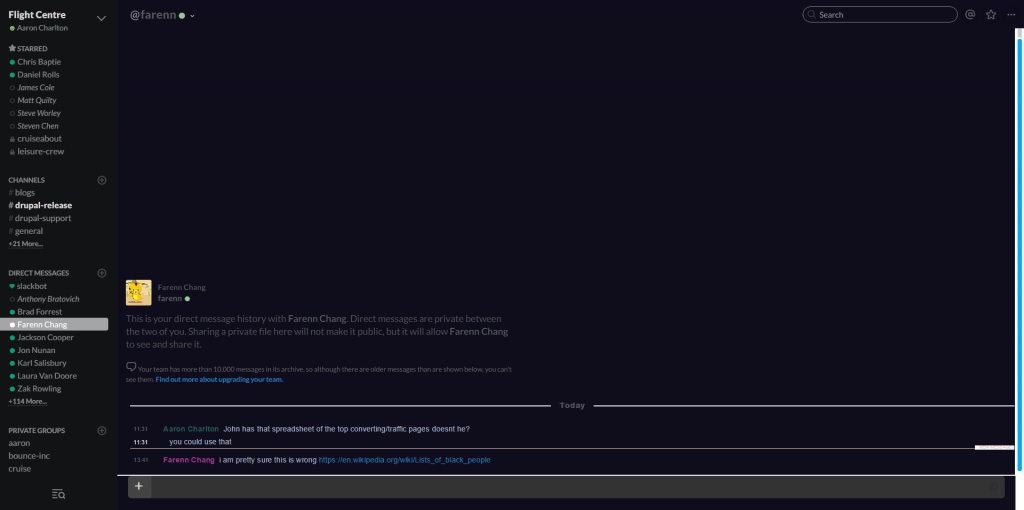
Task: Open Anthony Bratovich direct message
Action: 48,299
